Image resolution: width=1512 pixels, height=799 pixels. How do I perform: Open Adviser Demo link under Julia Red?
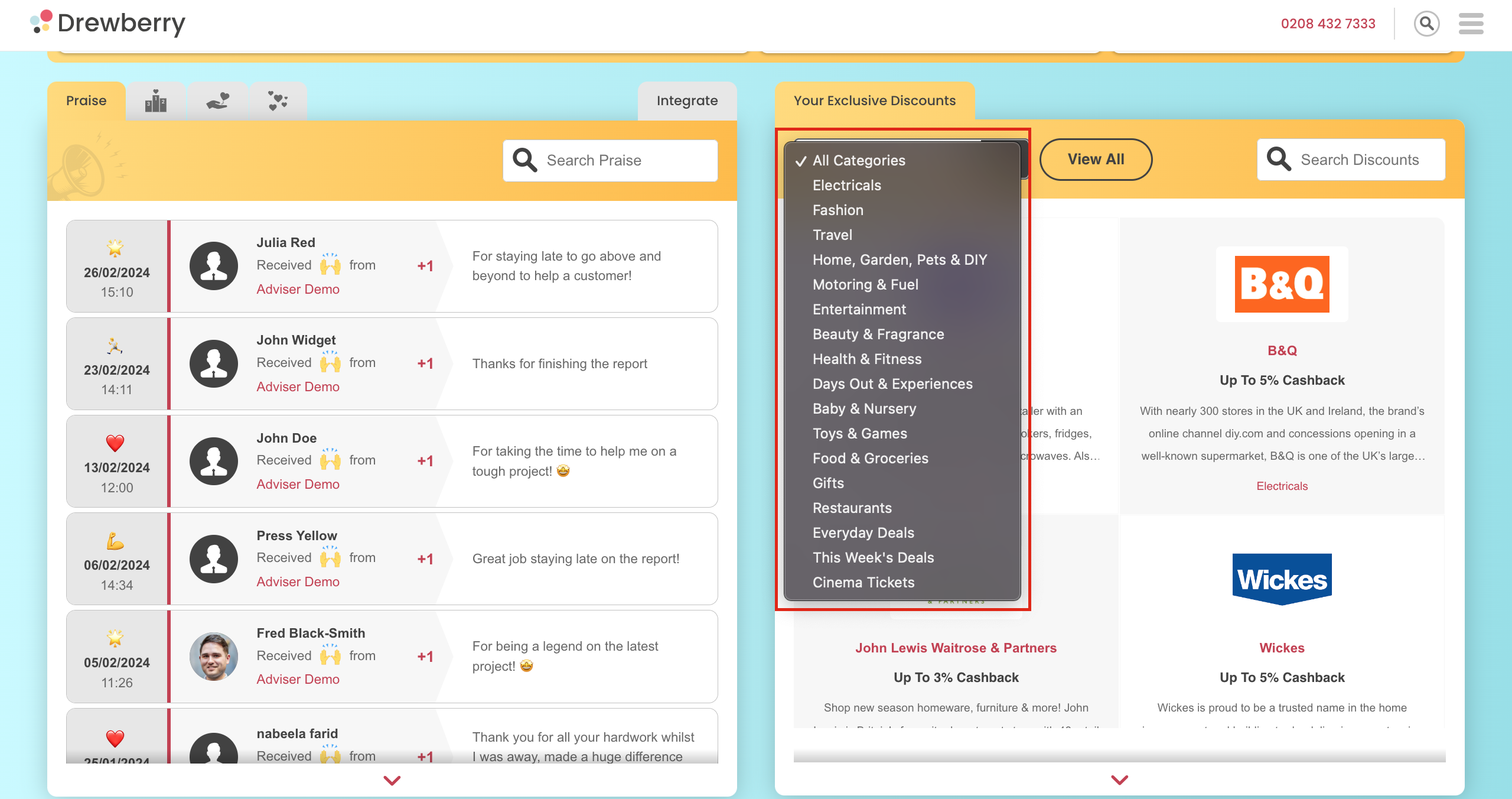tap(298, 290)
